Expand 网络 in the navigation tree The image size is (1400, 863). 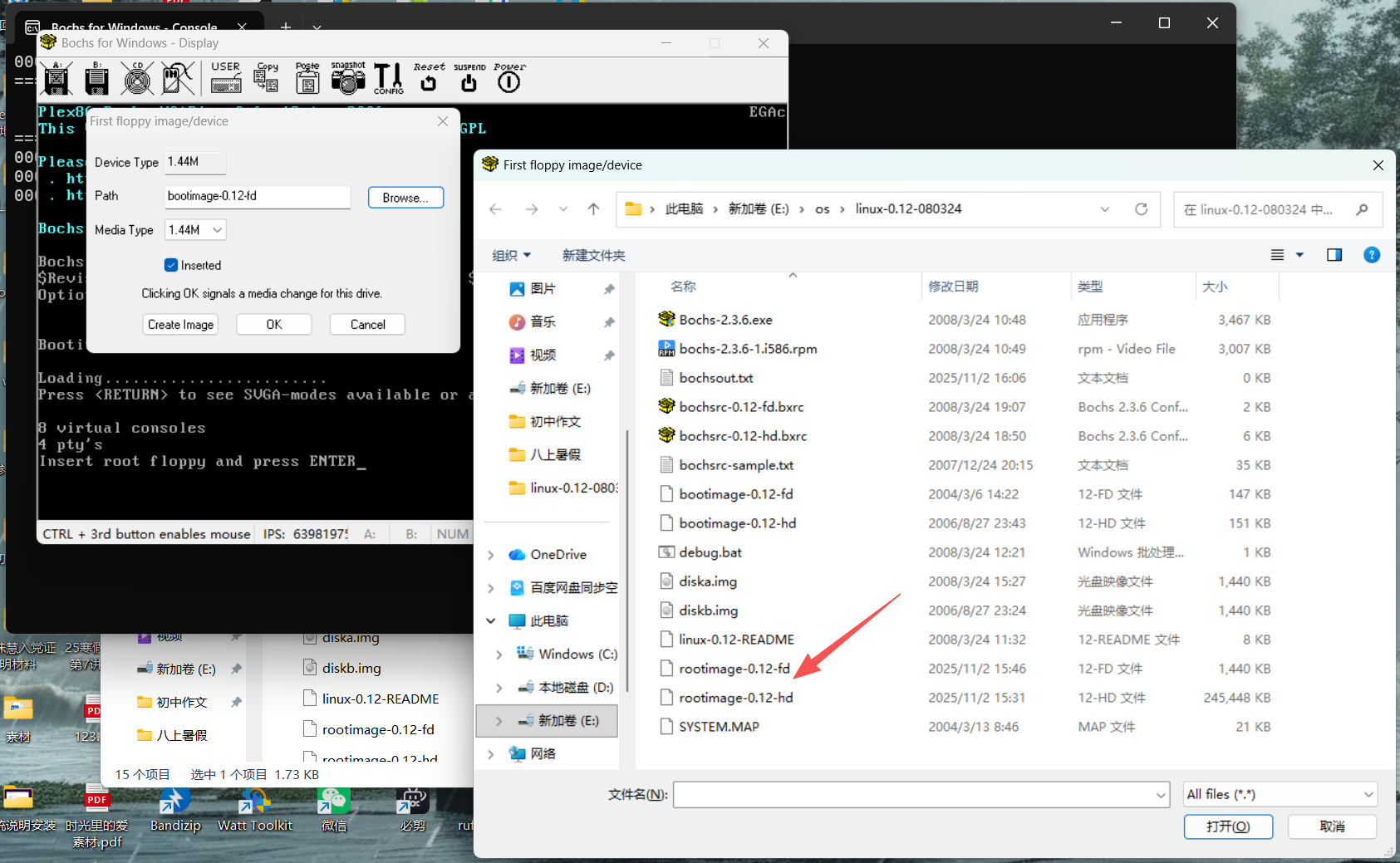(490, 754)
